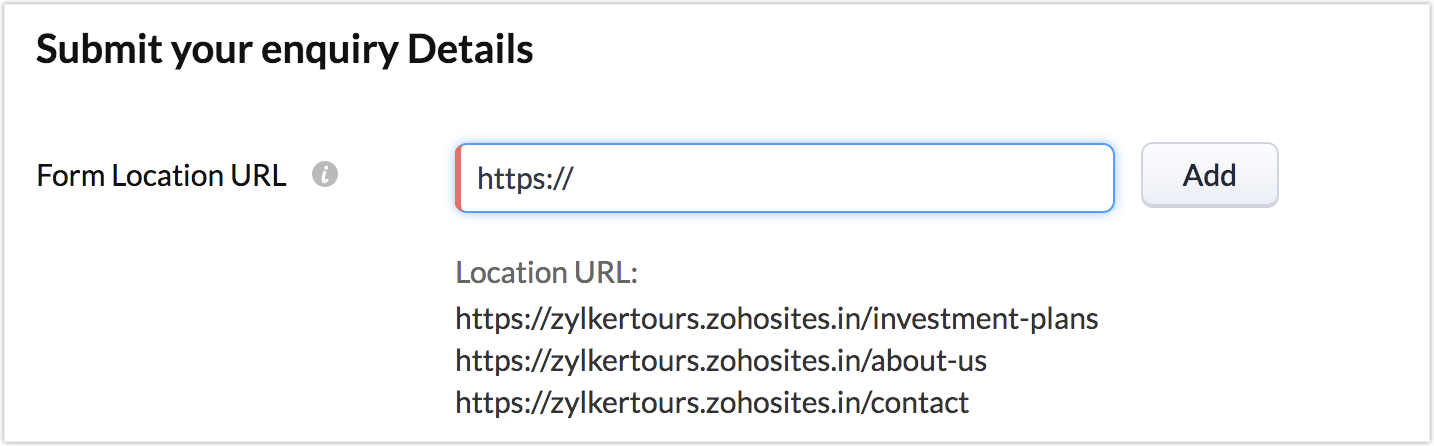
Task: Click the 'Submit your enquiry Details' heading
Action: [284, 49]
